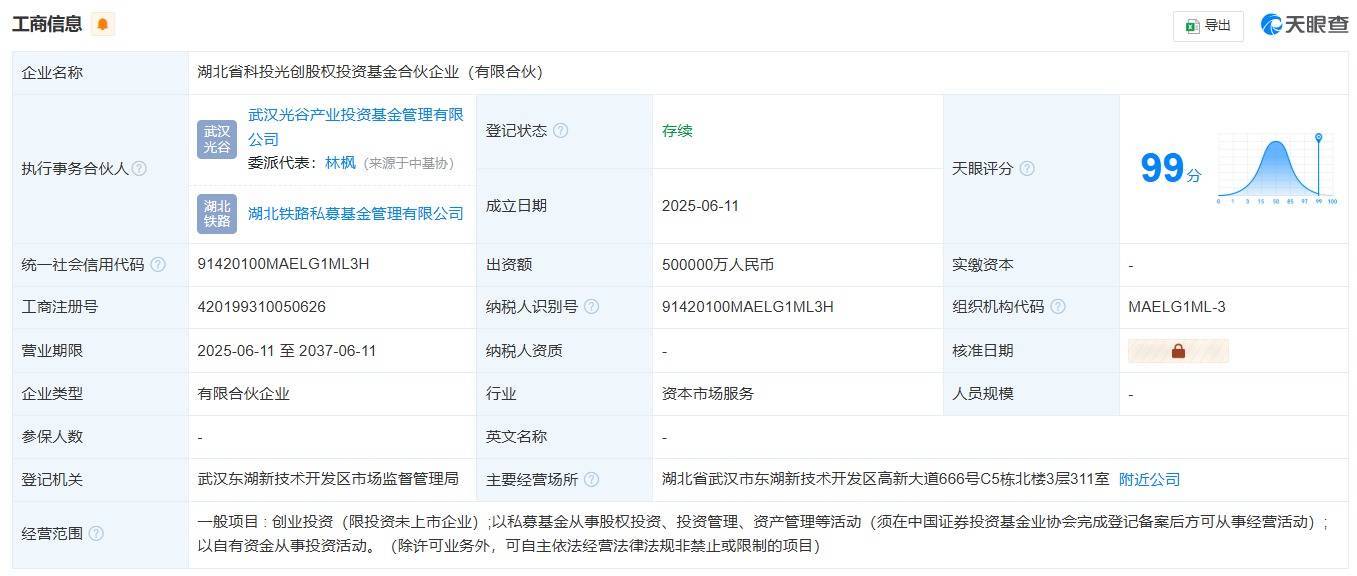Image resolution: width=1357 pixels, height=576 pixels.
Task: Click the 导出 export button
Action: (x=1208, y=26)
